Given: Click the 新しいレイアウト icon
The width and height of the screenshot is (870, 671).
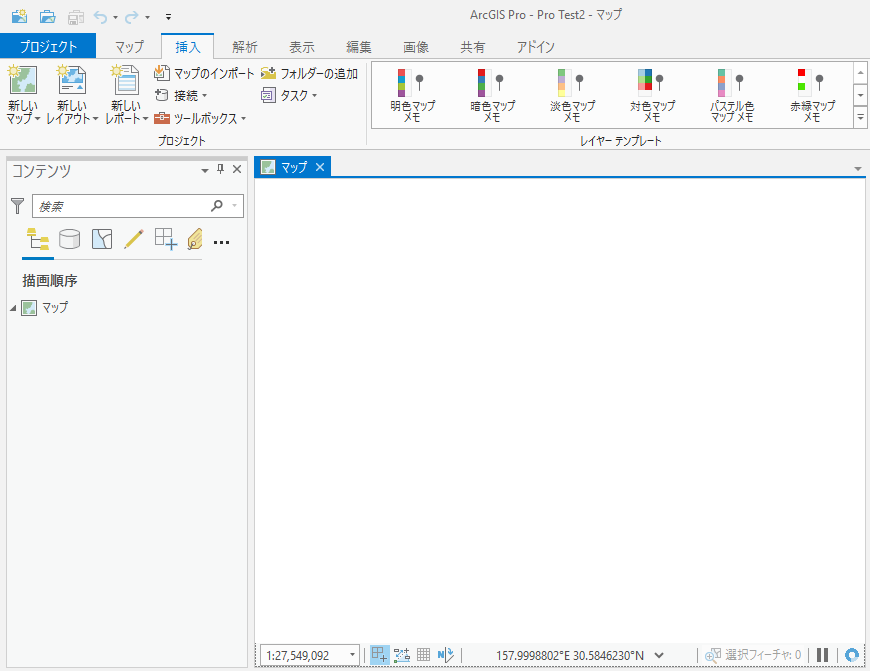Looking at the screenshot, I should coord(72,80).
